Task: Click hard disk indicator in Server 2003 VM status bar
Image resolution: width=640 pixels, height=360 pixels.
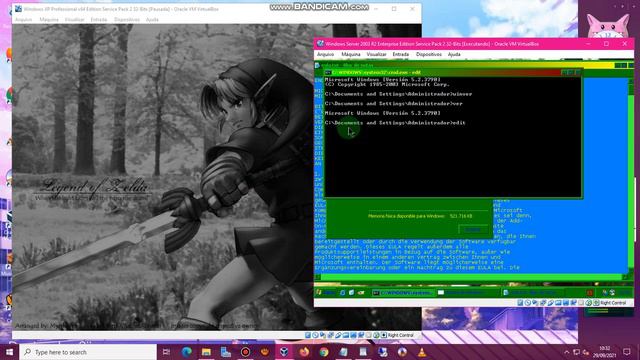Action: [x=520, y=303]
